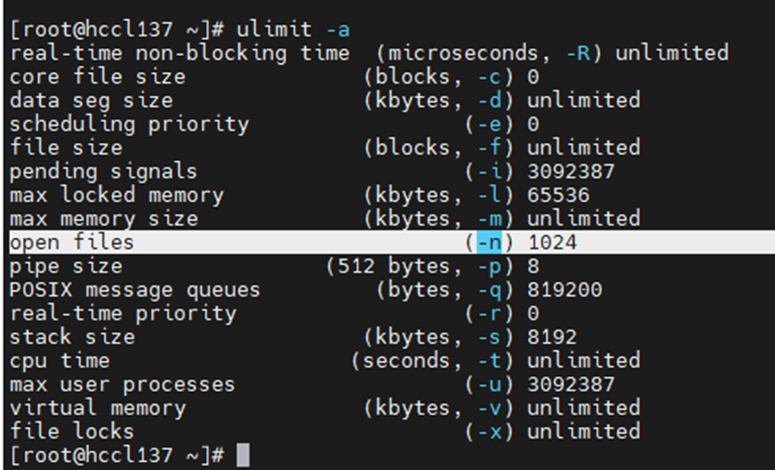775x470 pixels.
Task: Click the stack size value 8192
Action: [x=552, y=337]
